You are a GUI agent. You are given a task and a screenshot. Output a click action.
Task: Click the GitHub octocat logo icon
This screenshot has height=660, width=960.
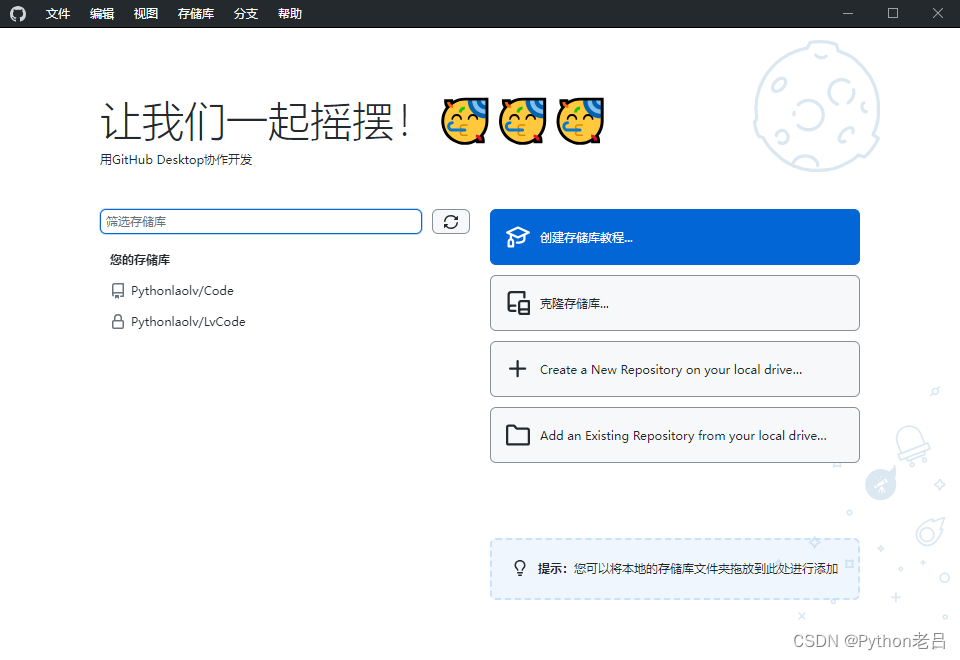click(18, 13)
